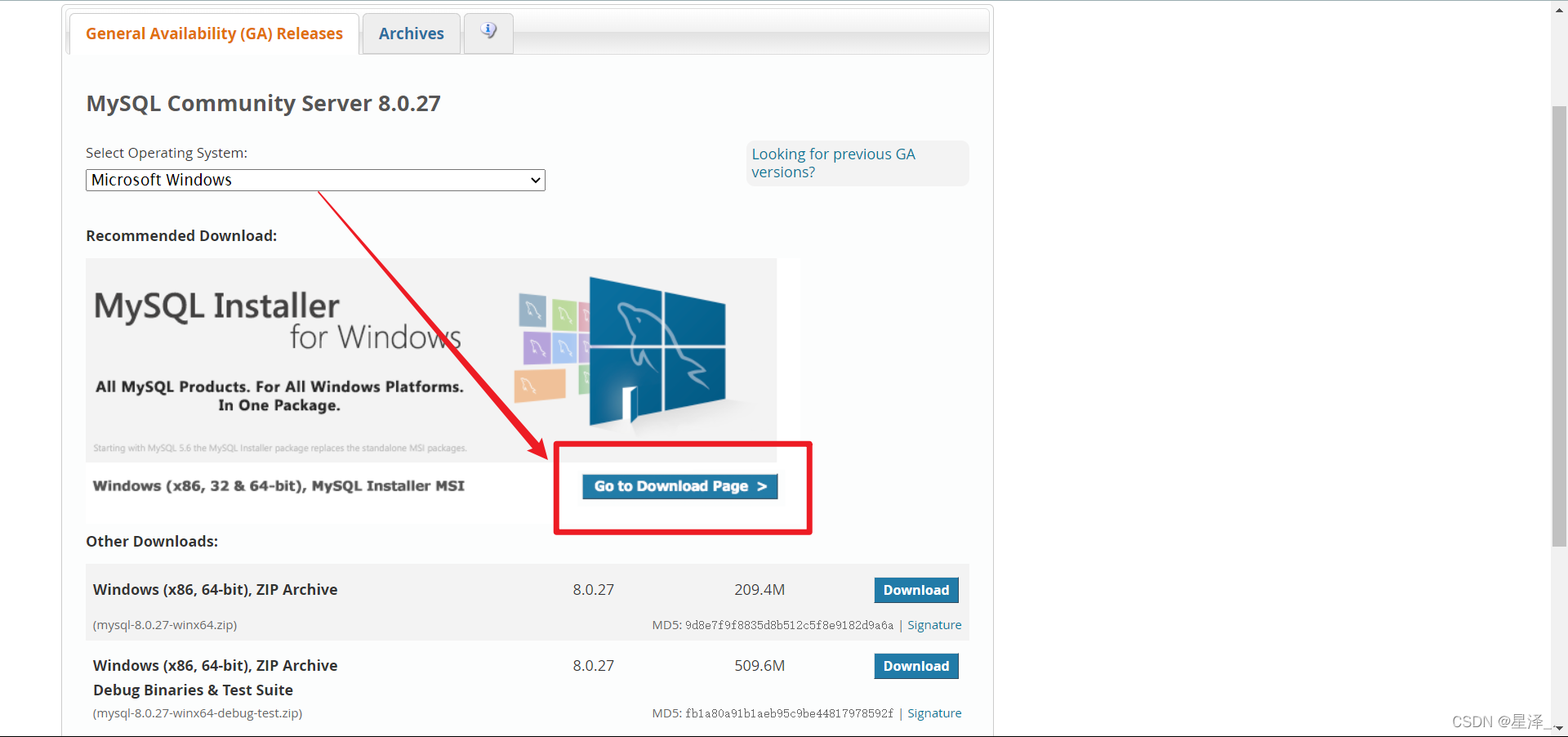Image resolution: width=1568 pixels, height=737 pixels.
Task: Click the 'Other Downloads:' label
Action: click(152, 542)
